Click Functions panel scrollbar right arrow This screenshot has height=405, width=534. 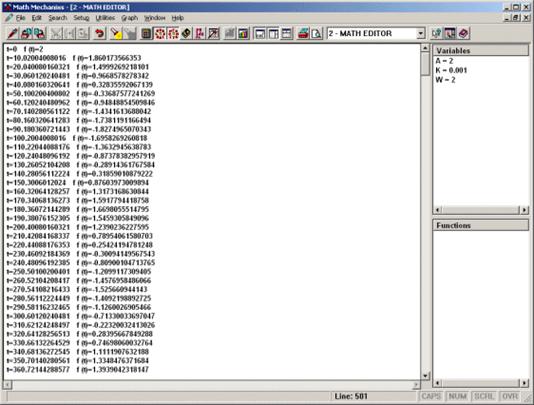click(524, 383)
